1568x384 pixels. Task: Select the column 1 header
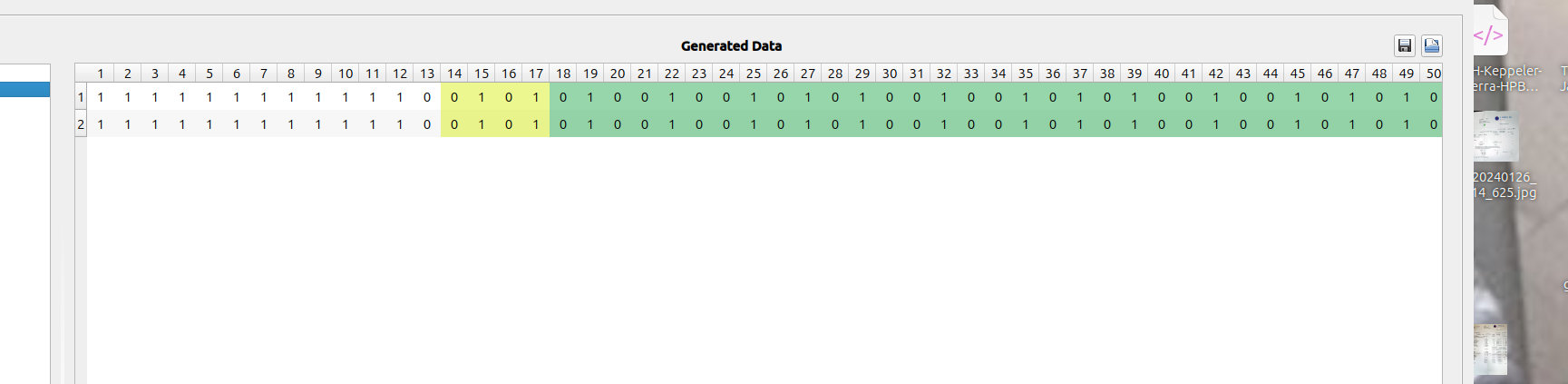101,74
